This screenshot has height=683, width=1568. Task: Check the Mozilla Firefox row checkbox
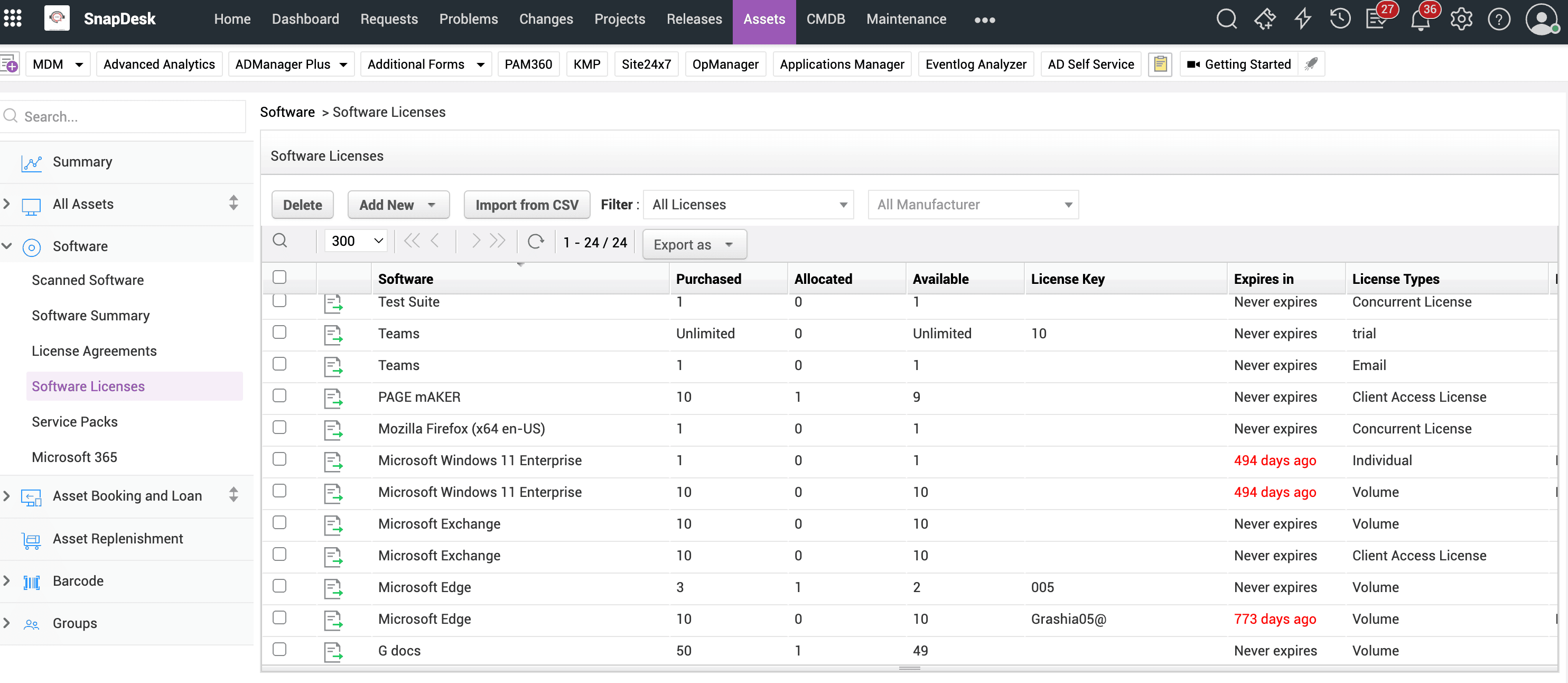point(279,427)
